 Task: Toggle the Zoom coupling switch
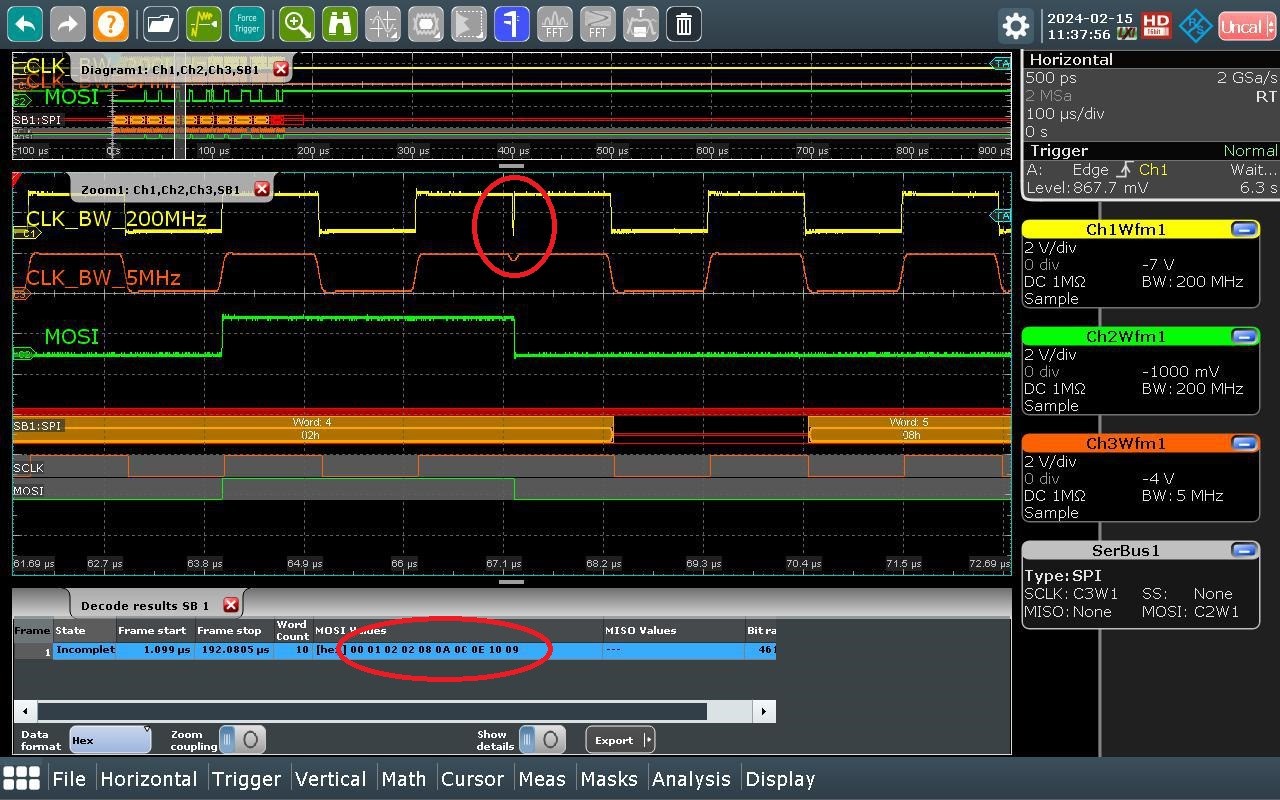point(242,740)
